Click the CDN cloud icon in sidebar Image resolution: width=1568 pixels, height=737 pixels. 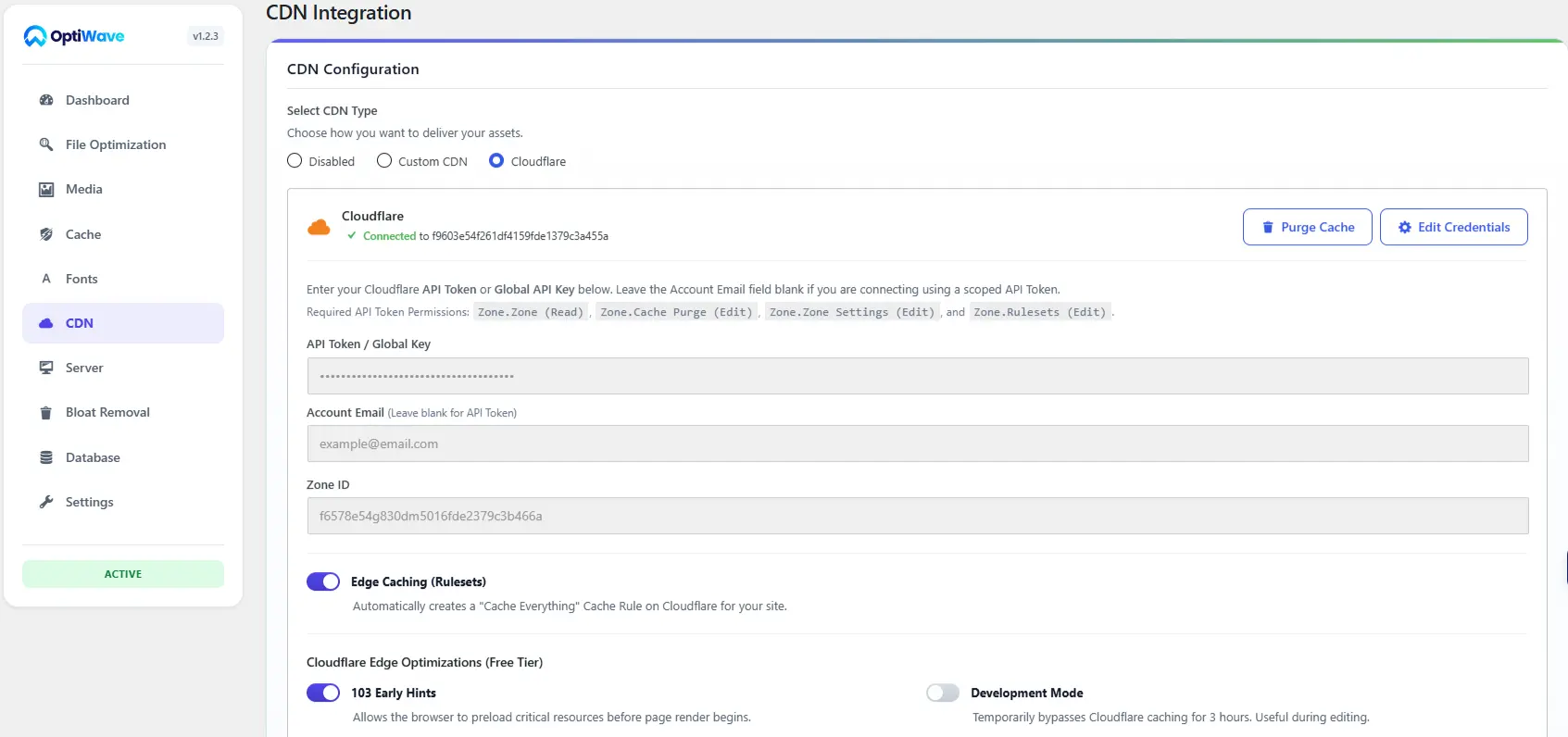[46, 323]
